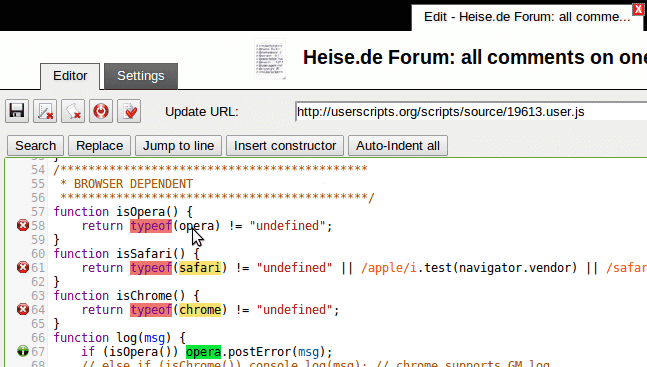This screenshot has height=367, width=647.
Task: Click the error marker on line 58
Action: click(23, 225)
